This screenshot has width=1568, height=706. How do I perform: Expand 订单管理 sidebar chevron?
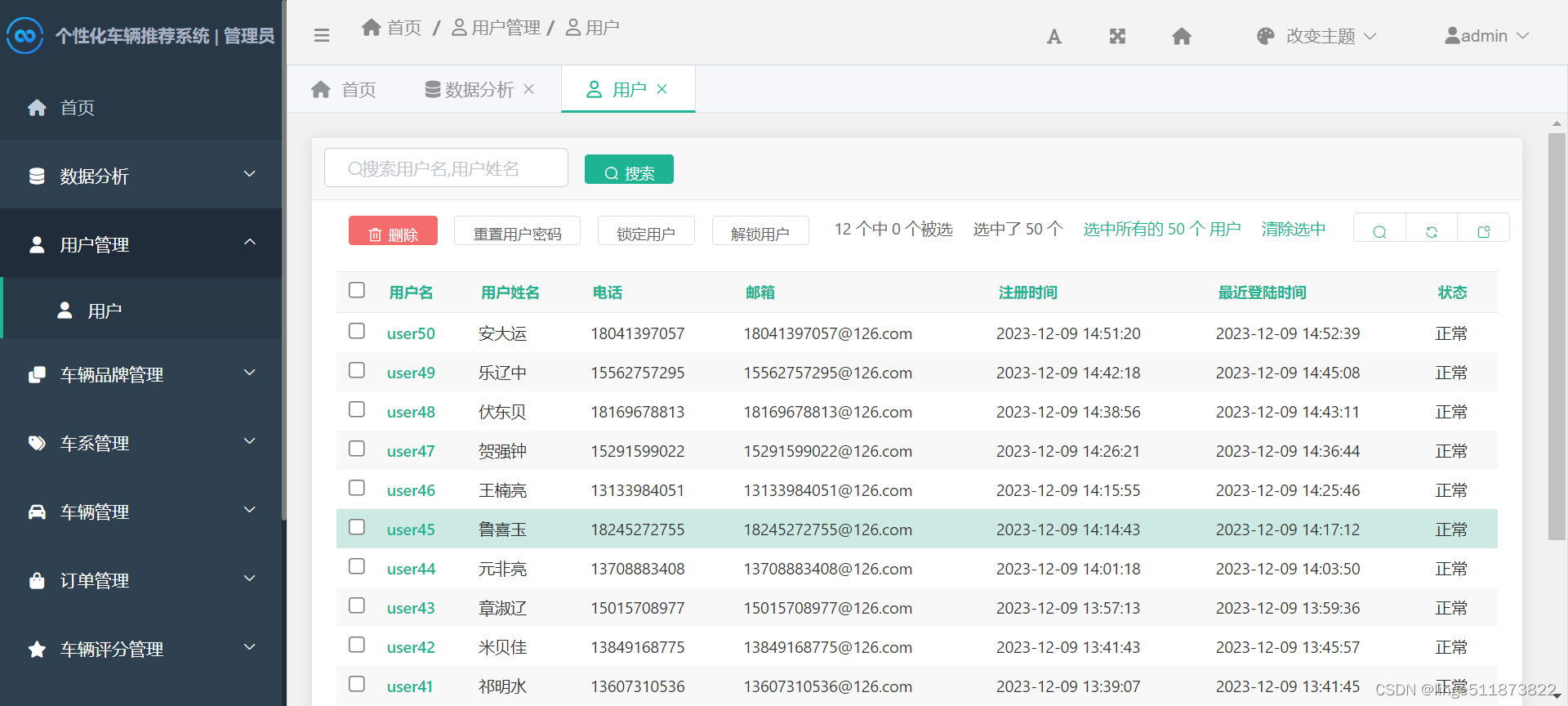pyautogui.click(x=250, y=579)
